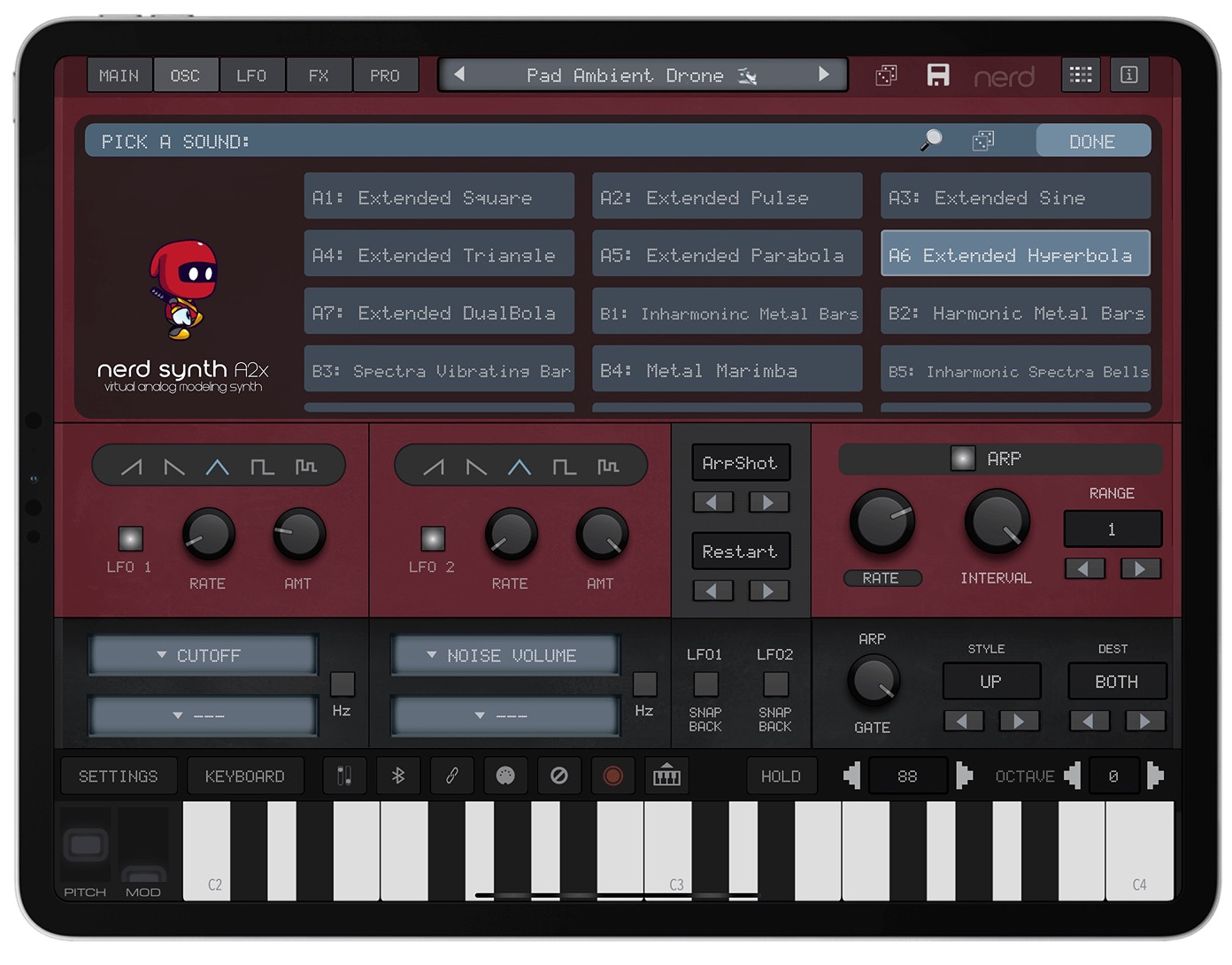This screenshot has width=1232, height=965.
Task: Select LFO 2 random step waveform
Action: tap(608, 467)
